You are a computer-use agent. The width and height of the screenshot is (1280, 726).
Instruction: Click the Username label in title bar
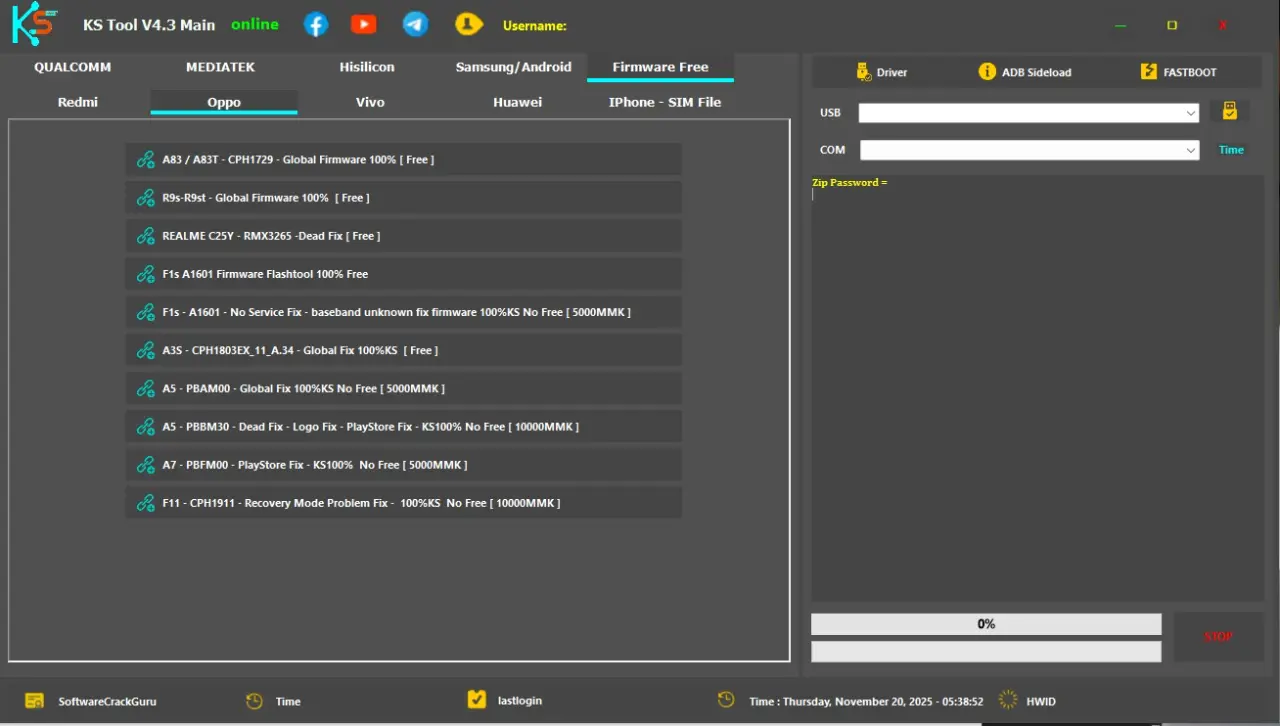click(x=534, y=26)
